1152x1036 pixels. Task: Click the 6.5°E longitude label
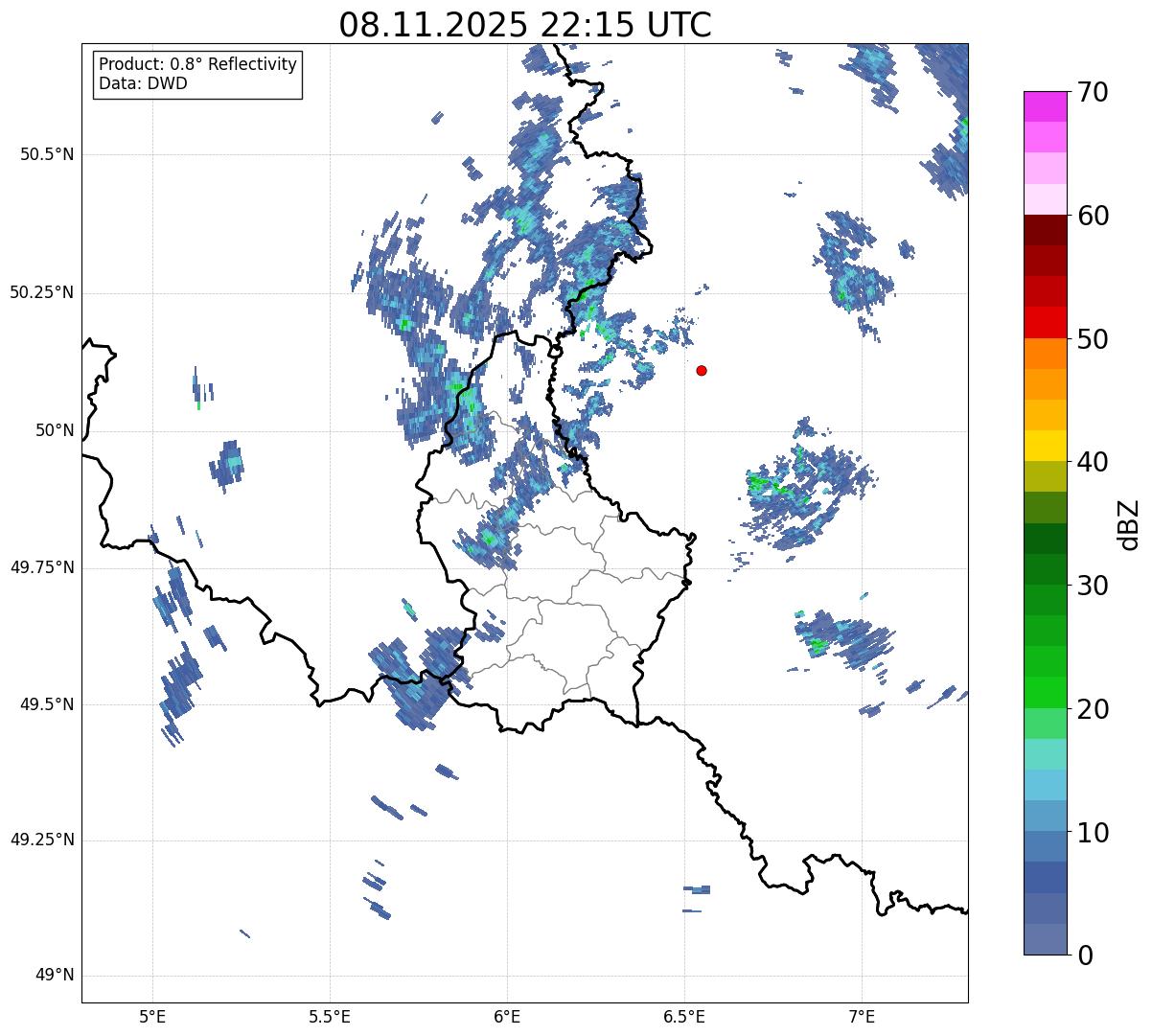pyautogui.click(x=684, y=1016)
